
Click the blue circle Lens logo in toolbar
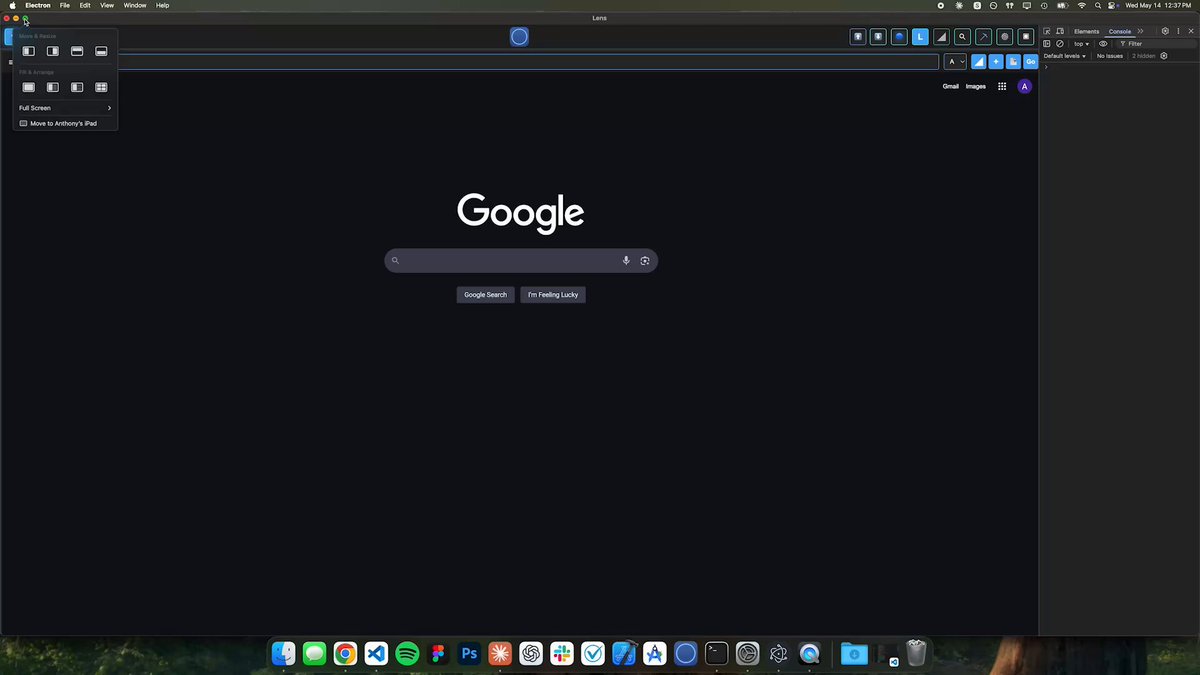[x=519, y=37]
